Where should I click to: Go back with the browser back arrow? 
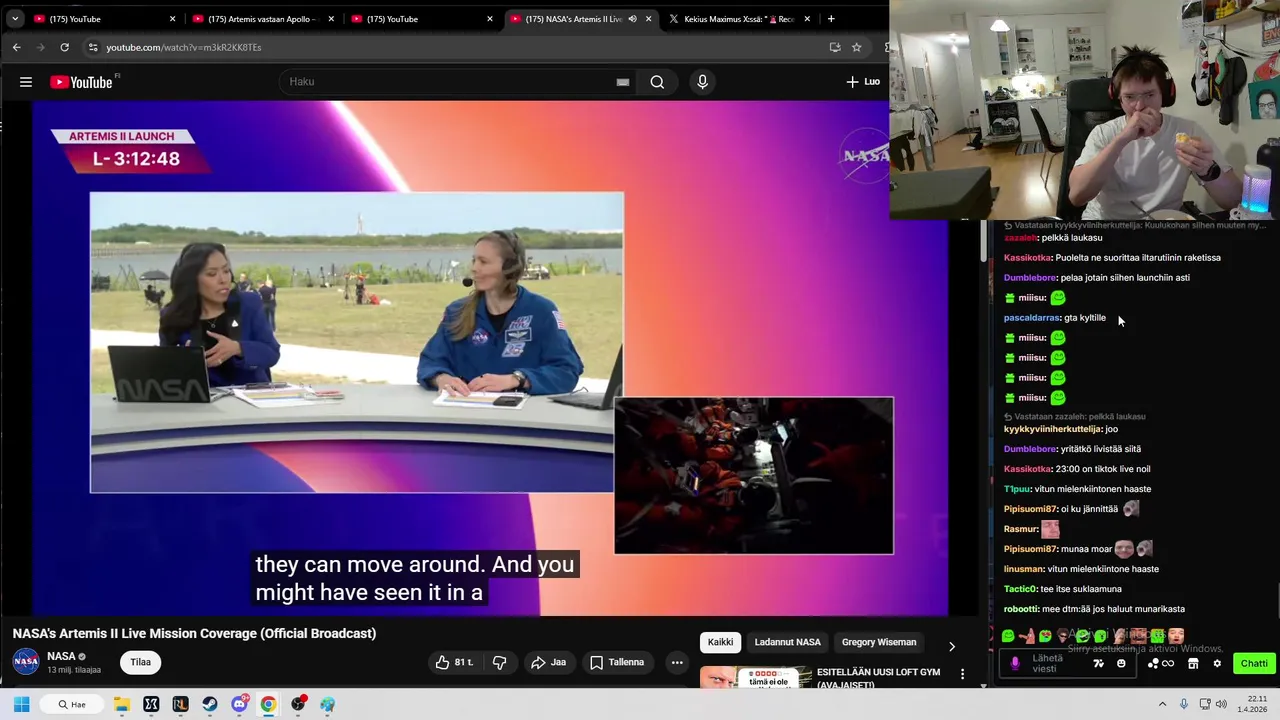click(16, 47)
